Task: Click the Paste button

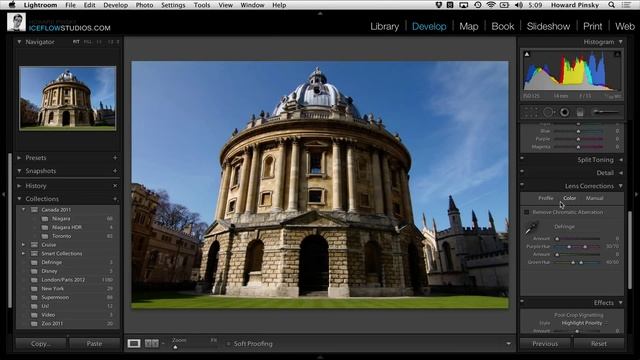Action: 94,344
